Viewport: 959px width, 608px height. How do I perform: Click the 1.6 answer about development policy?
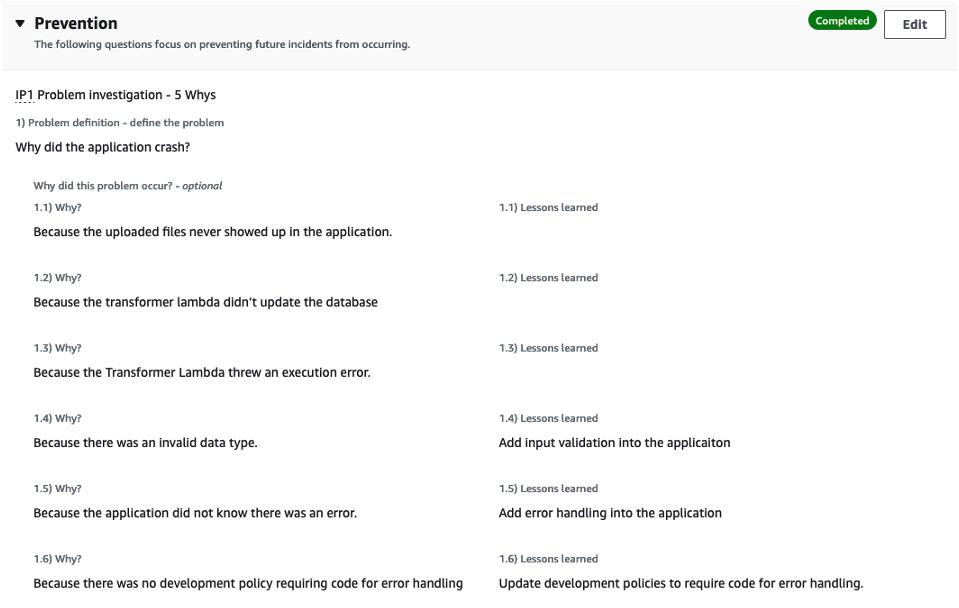coord(246,582)
